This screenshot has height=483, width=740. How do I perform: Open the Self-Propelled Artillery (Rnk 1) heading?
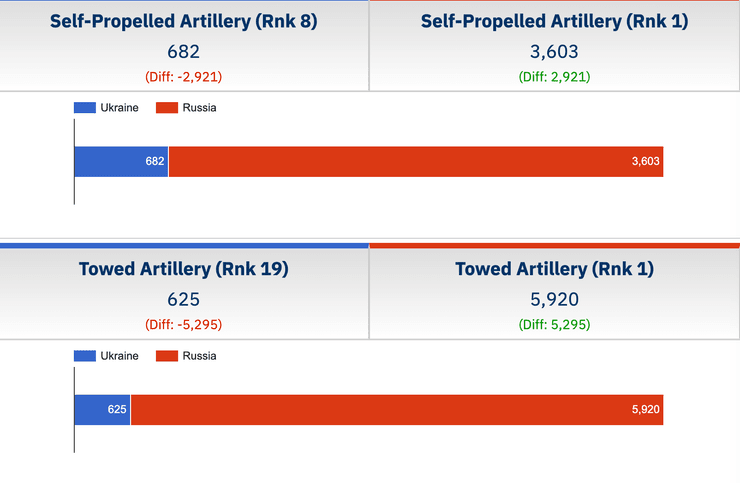click(x=554, y=21)
